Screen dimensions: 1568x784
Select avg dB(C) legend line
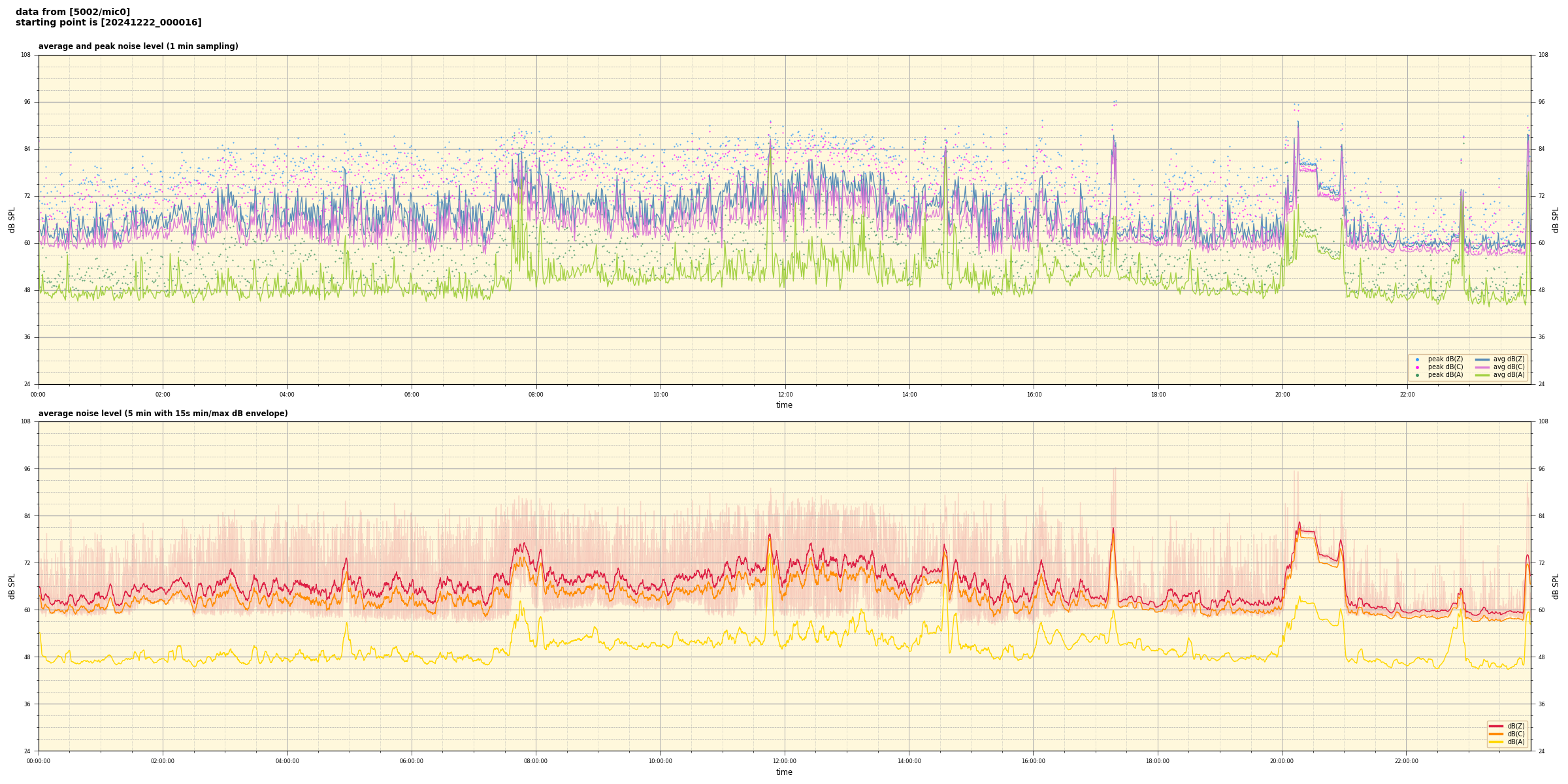pyautogui.click(x=1482, y=367)
